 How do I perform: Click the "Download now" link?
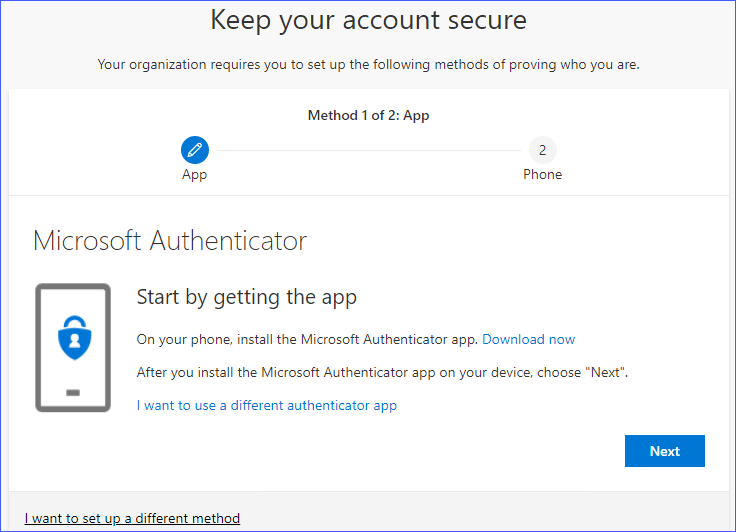click(x=528, y=339)
